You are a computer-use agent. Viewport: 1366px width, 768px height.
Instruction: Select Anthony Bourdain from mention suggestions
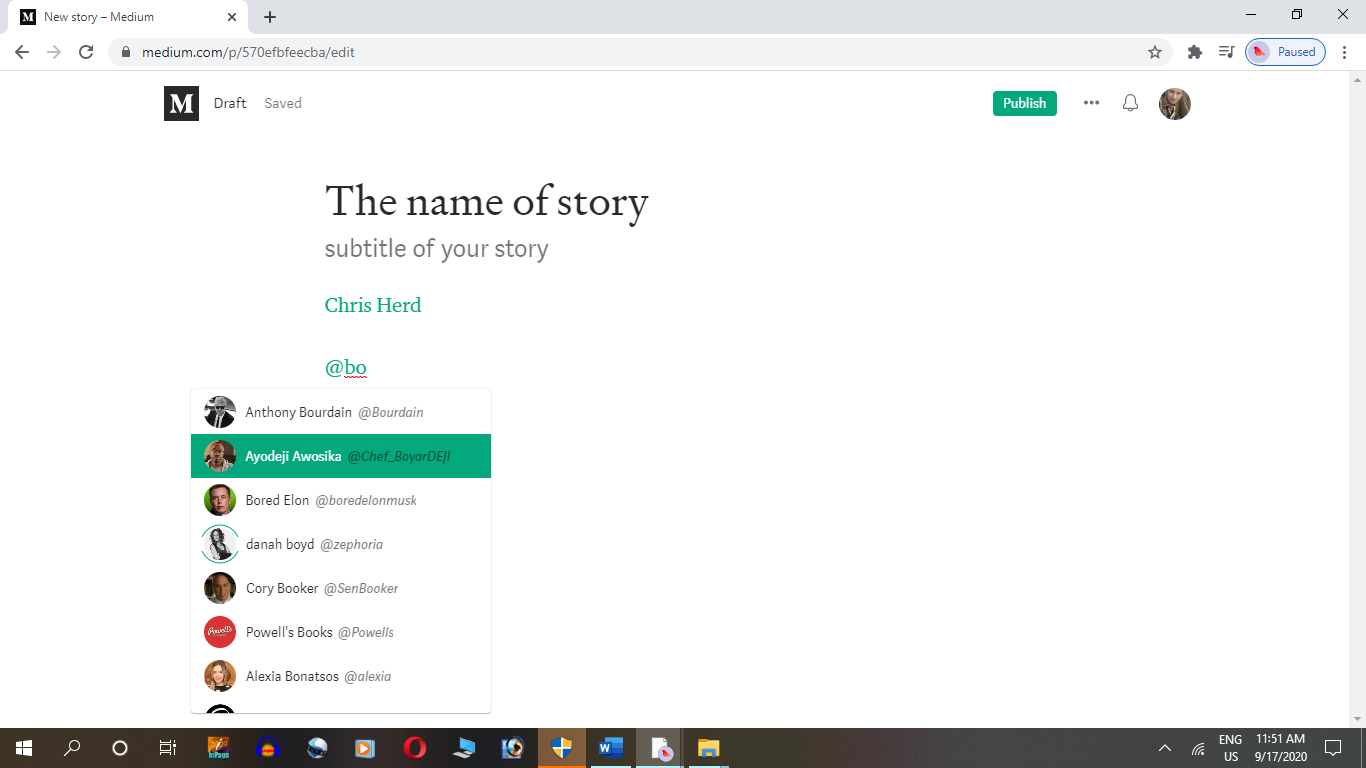(341, 412)
